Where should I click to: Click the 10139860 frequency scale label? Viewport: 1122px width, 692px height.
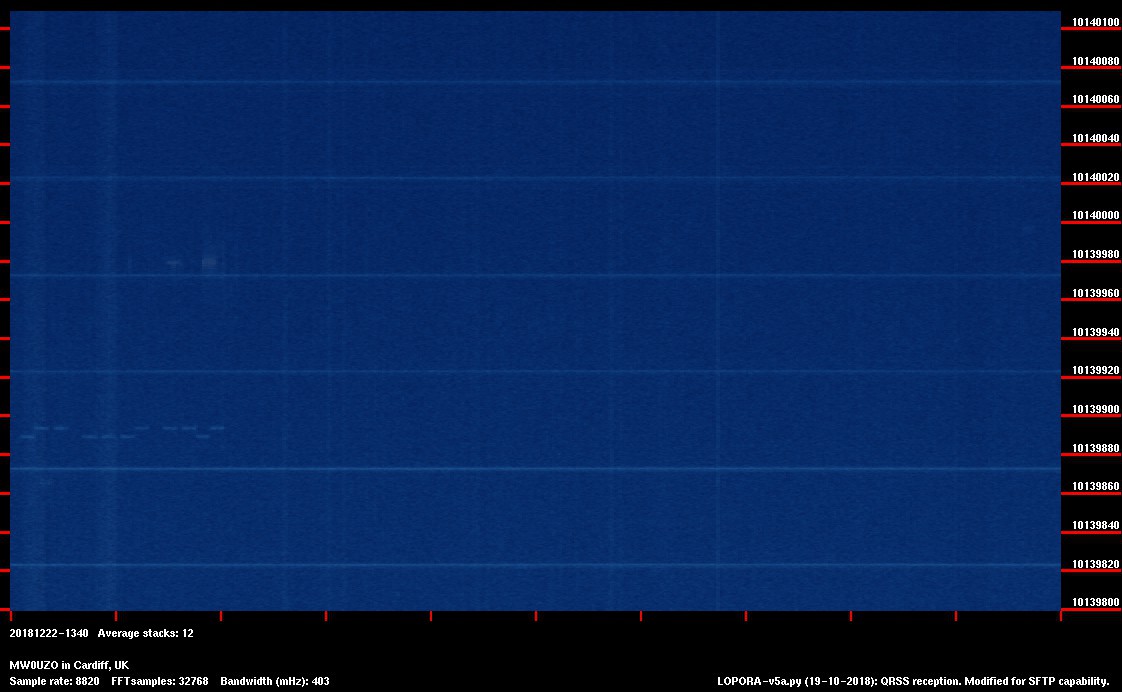(x=1095, y=486)
